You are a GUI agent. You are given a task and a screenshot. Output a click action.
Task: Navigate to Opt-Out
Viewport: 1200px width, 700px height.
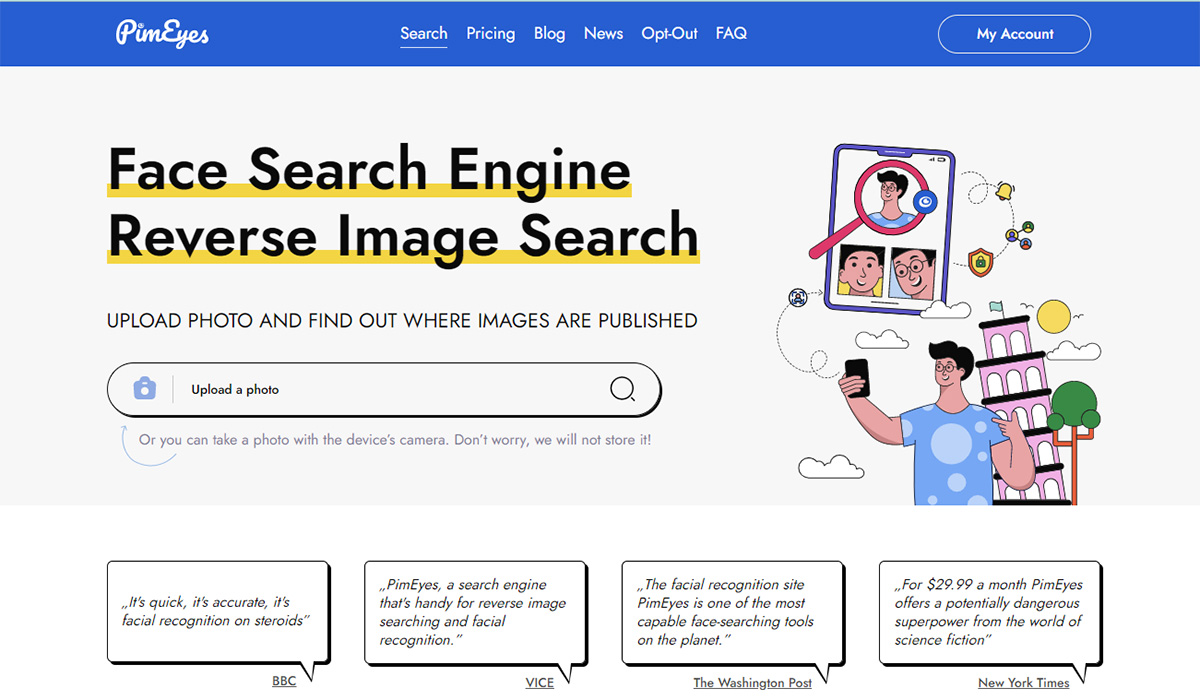click(x=670, y=33)
